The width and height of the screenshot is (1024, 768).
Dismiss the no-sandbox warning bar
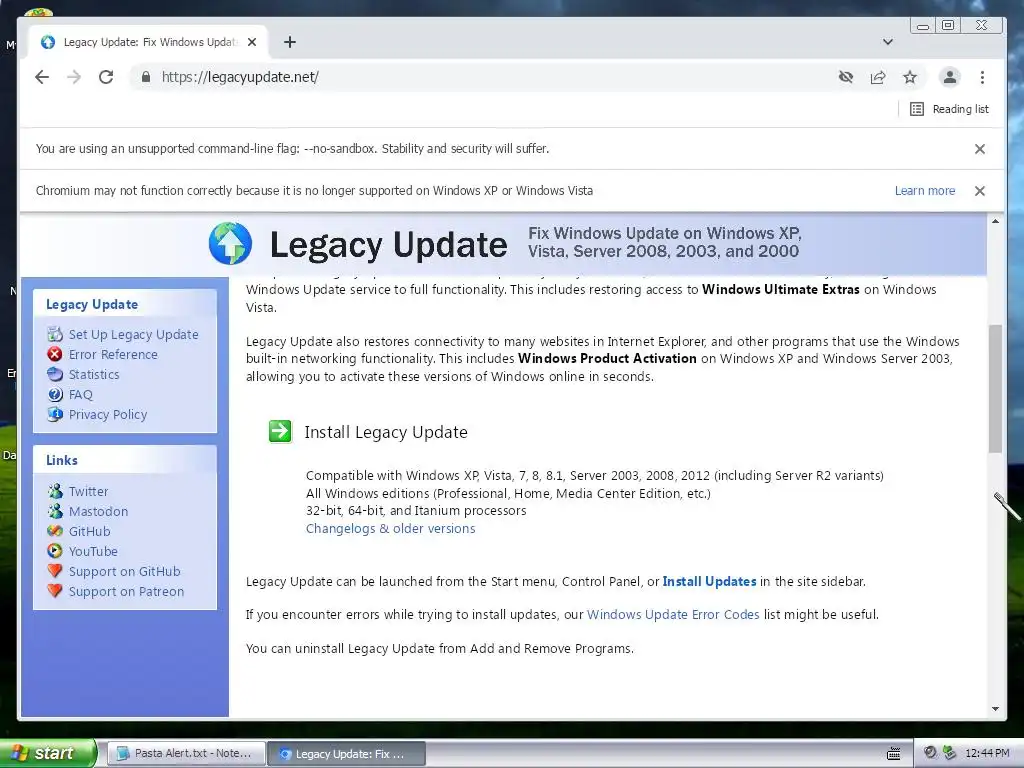[x=980, y=149]
